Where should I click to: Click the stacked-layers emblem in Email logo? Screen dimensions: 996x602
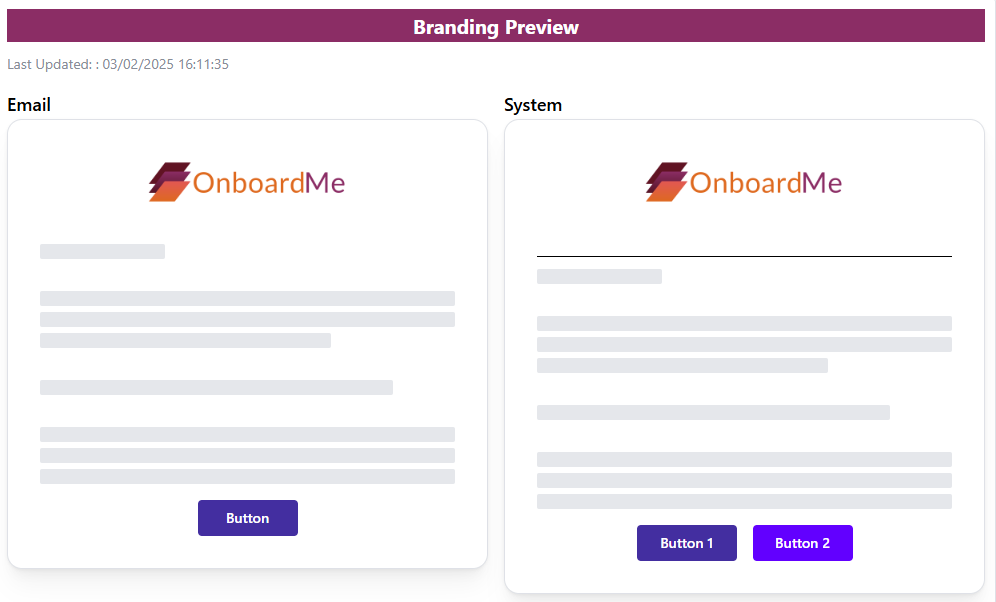tap(169, 182)
